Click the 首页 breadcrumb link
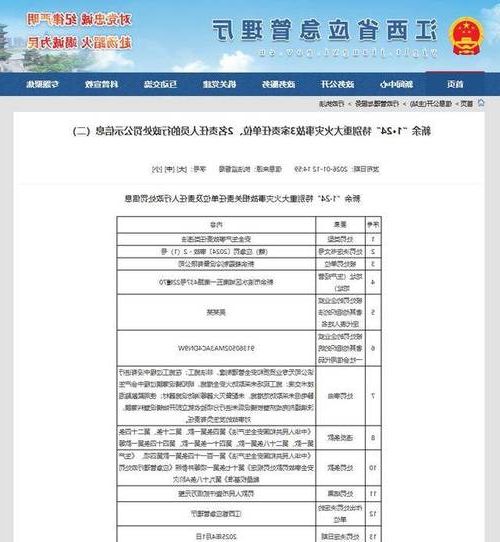 (x=466, y=104)
